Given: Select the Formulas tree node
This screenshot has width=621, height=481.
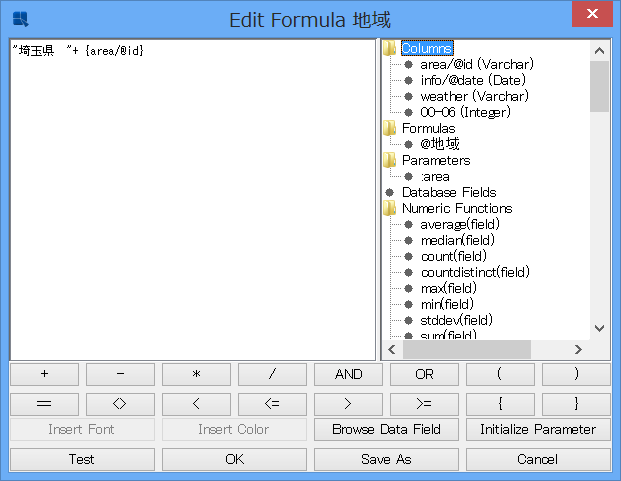Looking at the screenshot, I should point(429,128).
